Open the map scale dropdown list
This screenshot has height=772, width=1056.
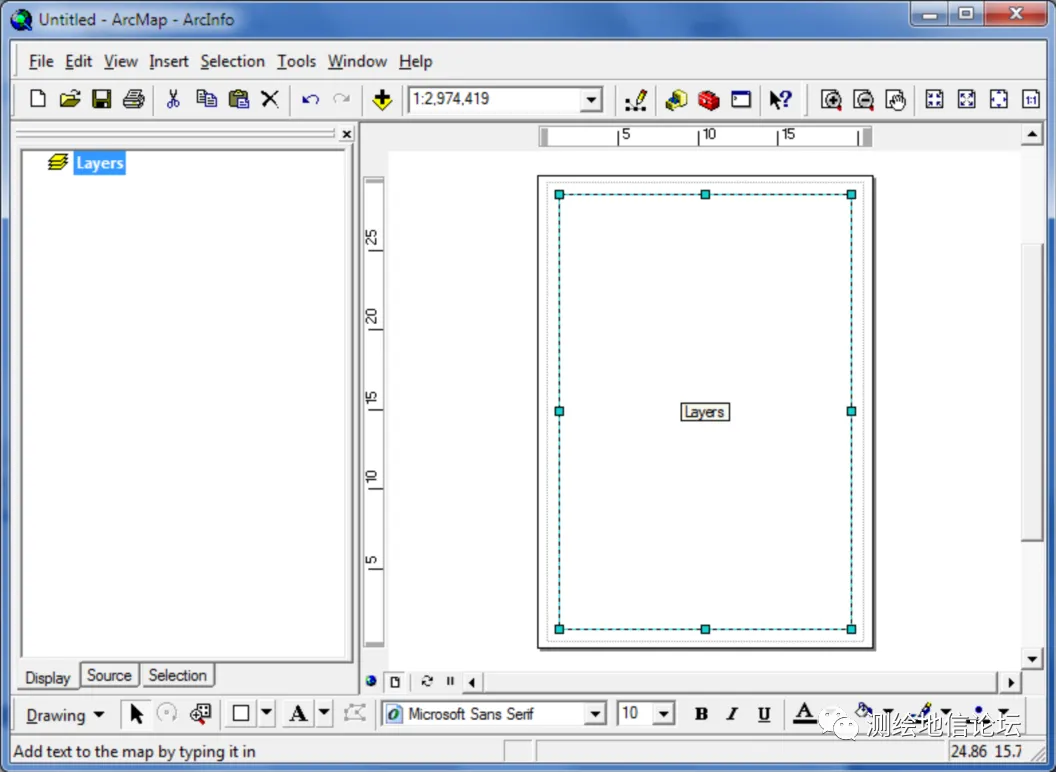tap(591, 100)
